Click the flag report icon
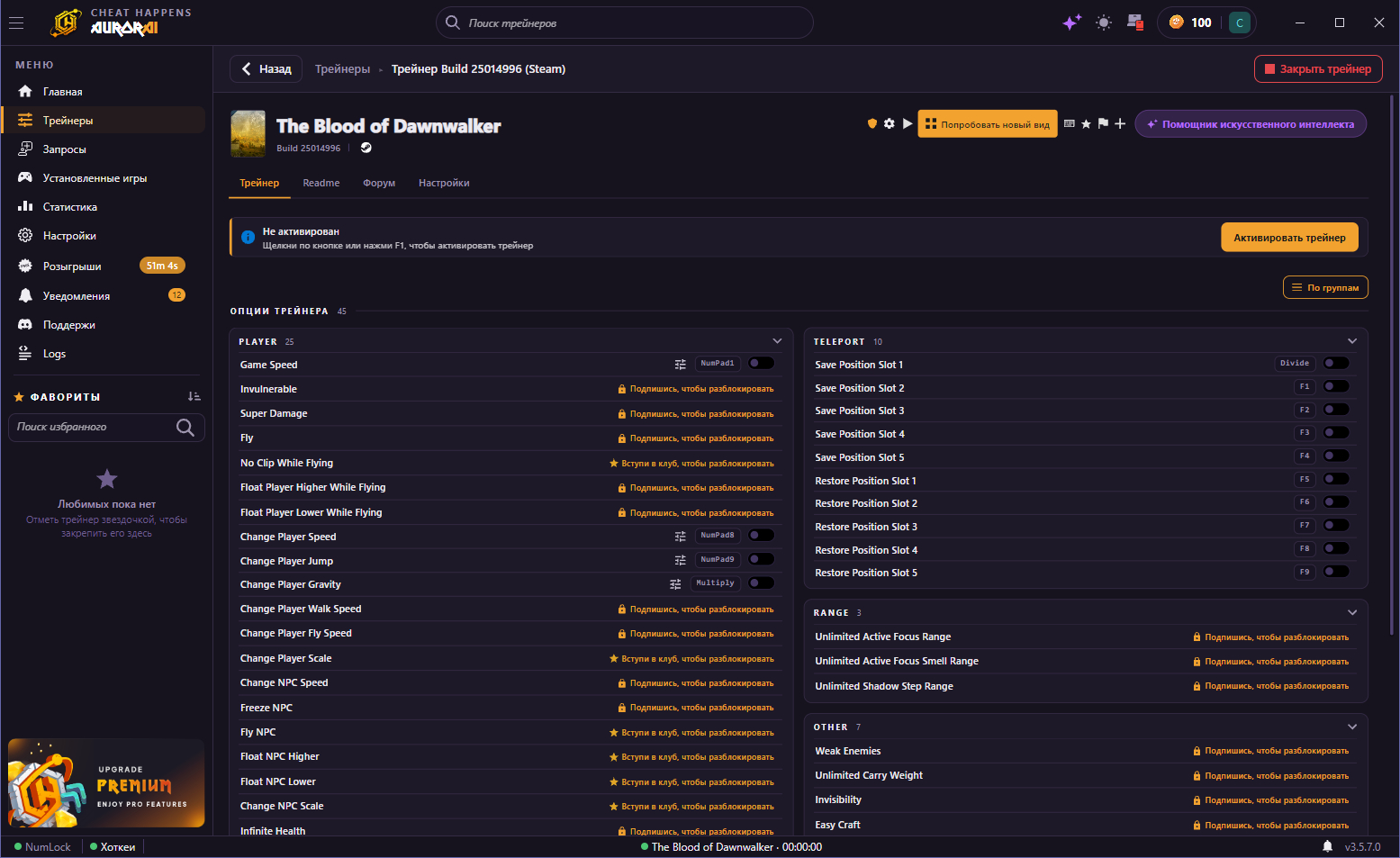Viewport: 1400px width, 858px height. pos(1103,124)
